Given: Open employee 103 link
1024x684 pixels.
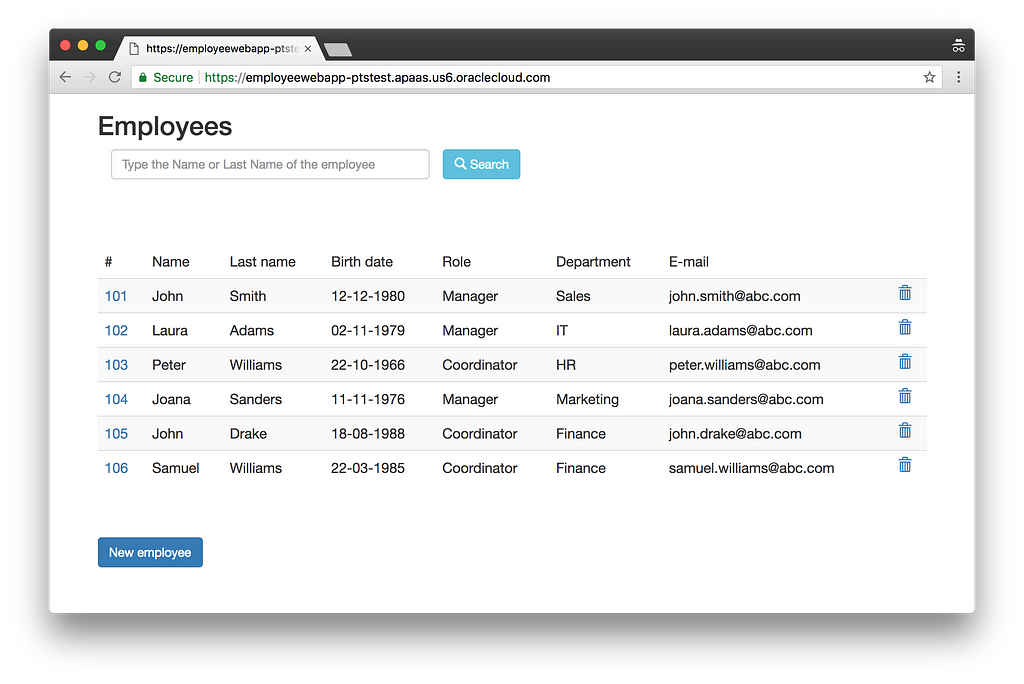Looking at the screenshot, I should pos(116,365).
